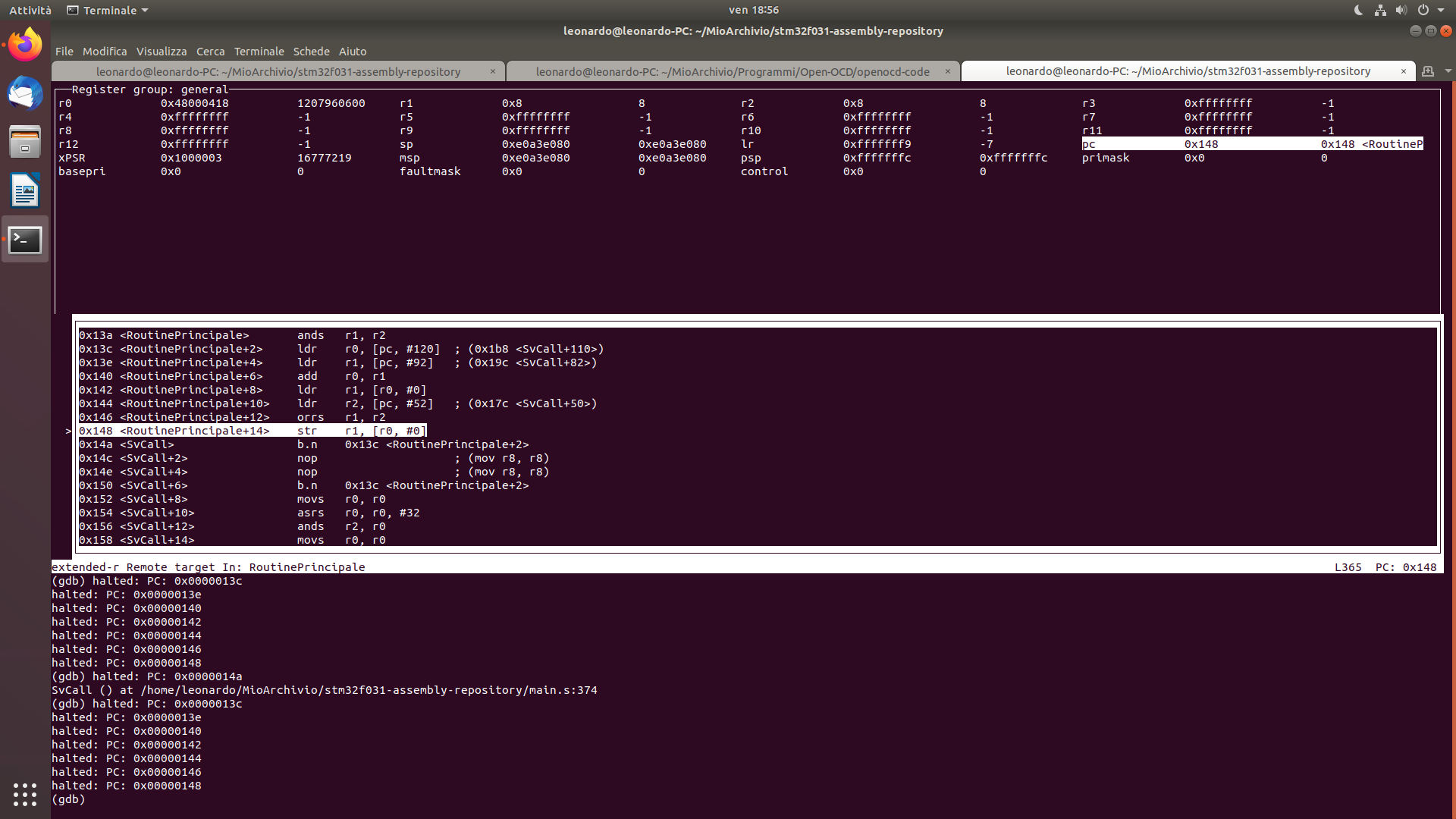Open Firefox from the dock
This screenshot has height=819, width=1456.
[x=25, y=45]
